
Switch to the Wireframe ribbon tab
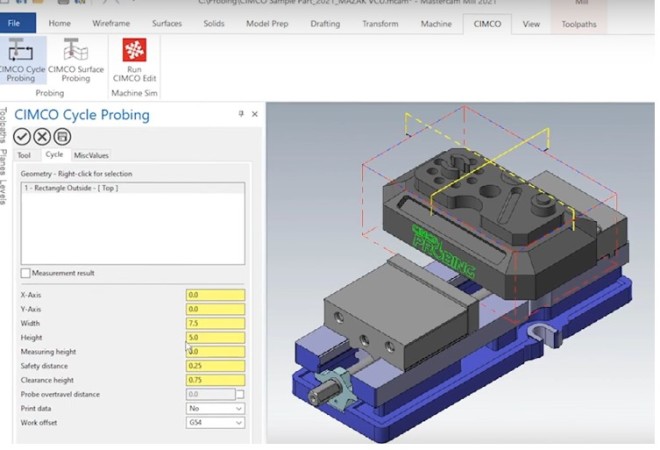coord(111,24)
